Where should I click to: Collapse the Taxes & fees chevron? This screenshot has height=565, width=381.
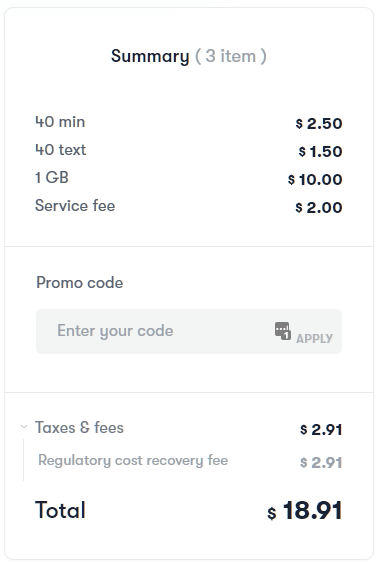[24, 427]
